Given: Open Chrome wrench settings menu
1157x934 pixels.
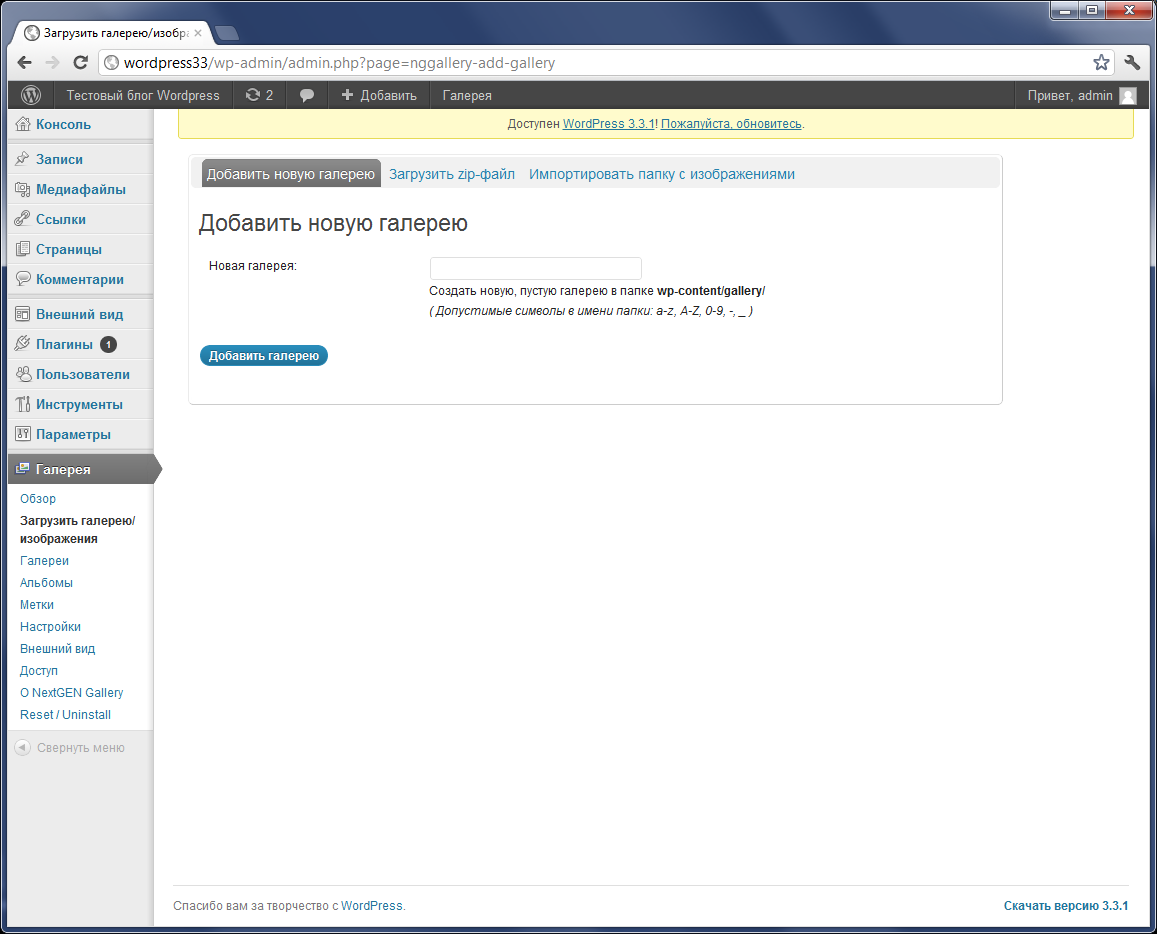Looking at the screenshot, I should [x=1132, y=63].
